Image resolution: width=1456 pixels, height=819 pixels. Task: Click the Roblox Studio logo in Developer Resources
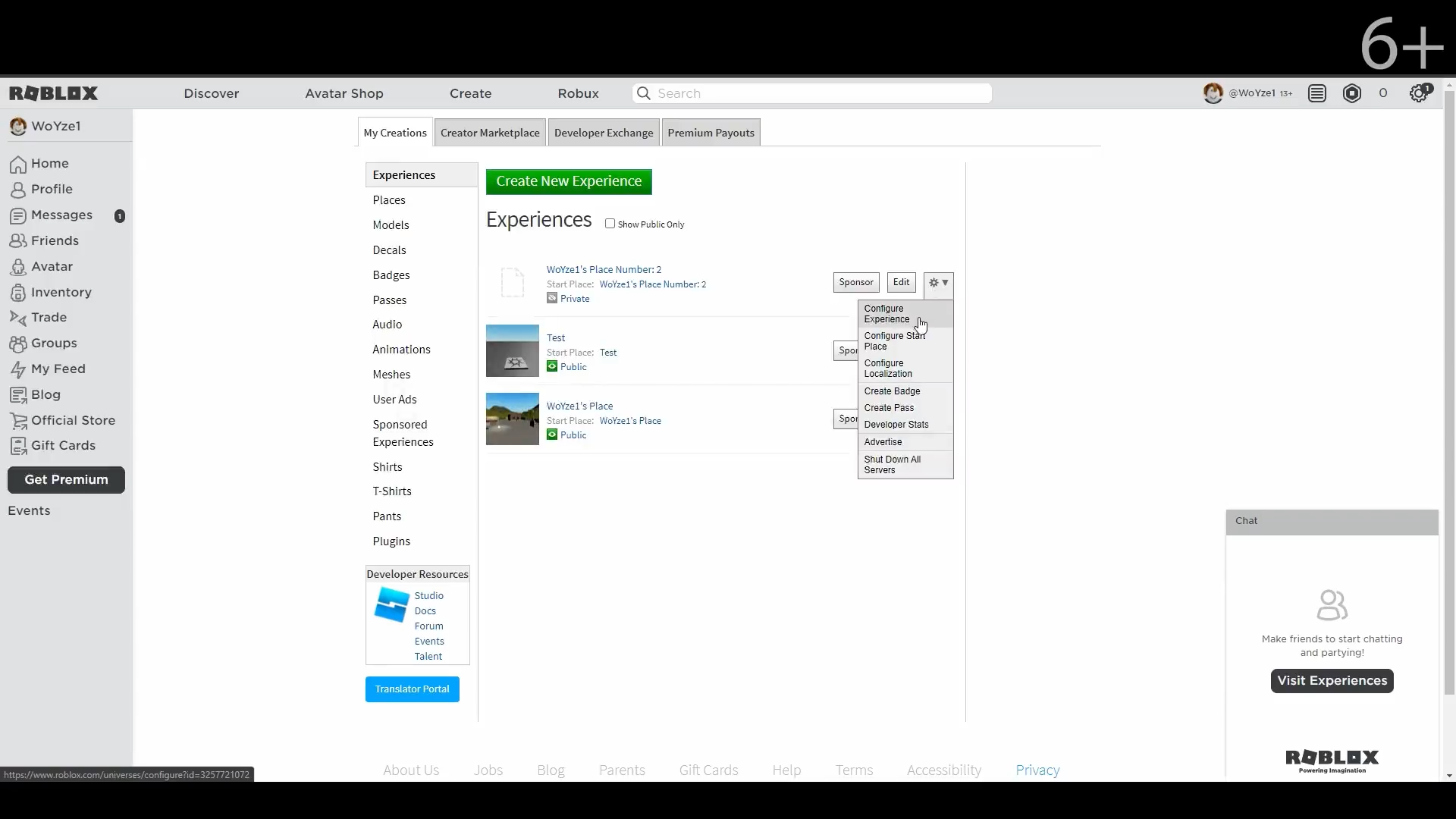pos(391,605)
